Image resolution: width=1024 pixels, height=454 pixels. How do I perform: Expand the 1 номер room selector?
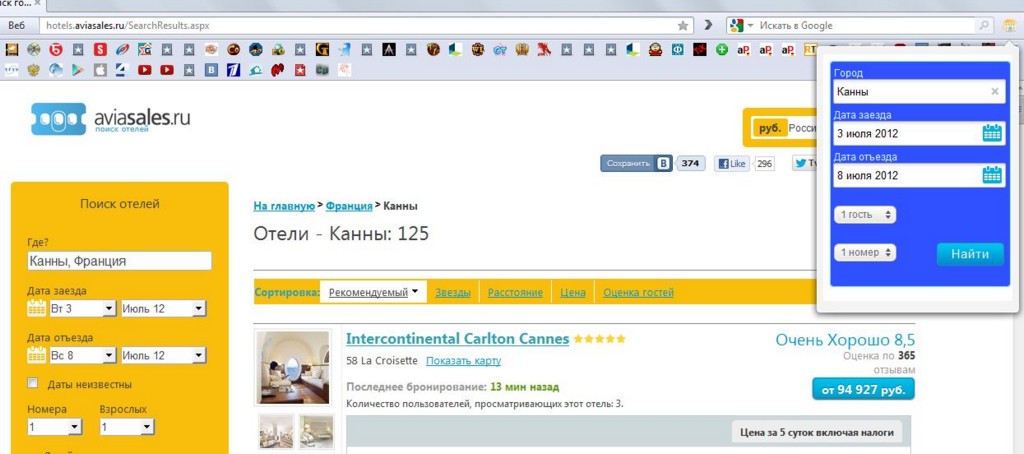point(866,253)
